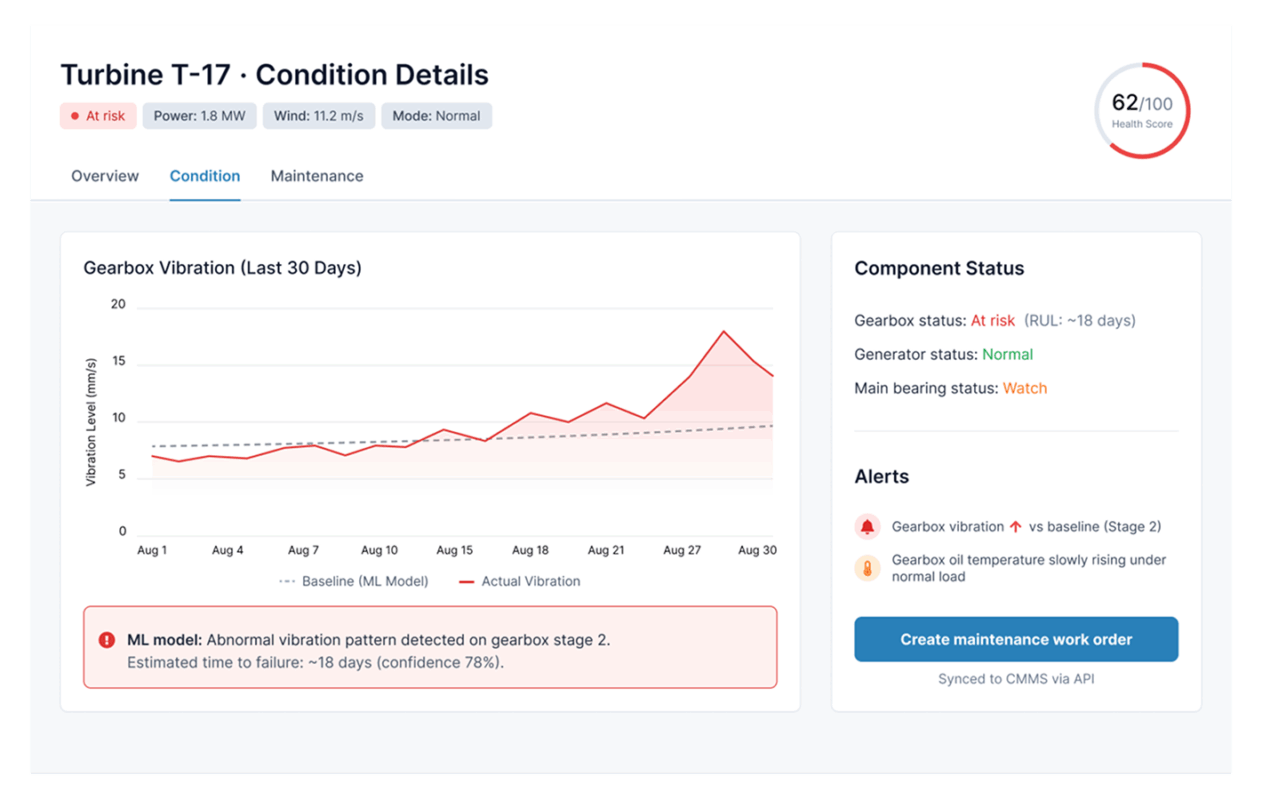
Task: Open the Overview tab
Action: coord(104,175)
